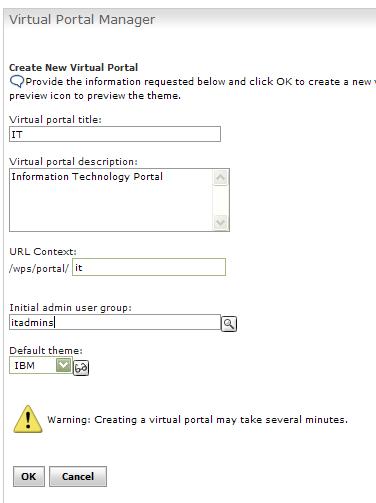
Task: Click the description box scroll-up arrow
Action: 220,178
